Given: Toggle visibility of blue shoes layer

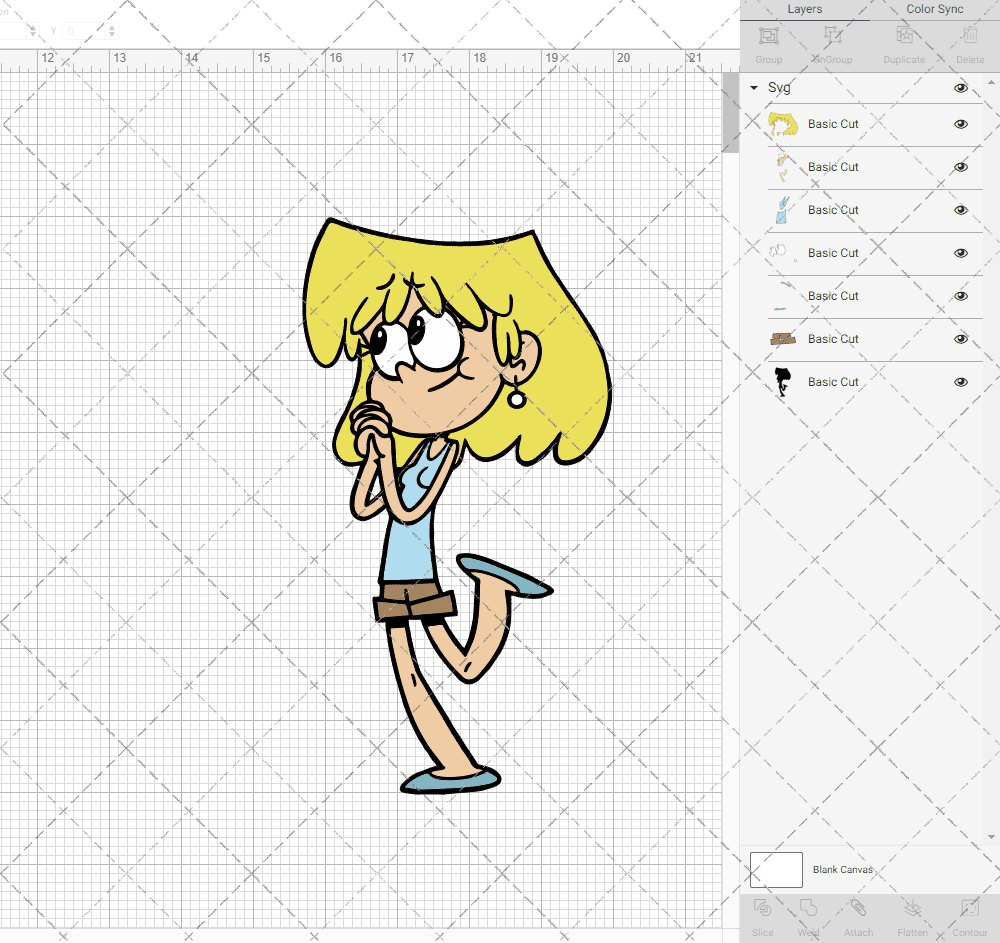Looking at the screenshot, I should [x=961, y=296].
